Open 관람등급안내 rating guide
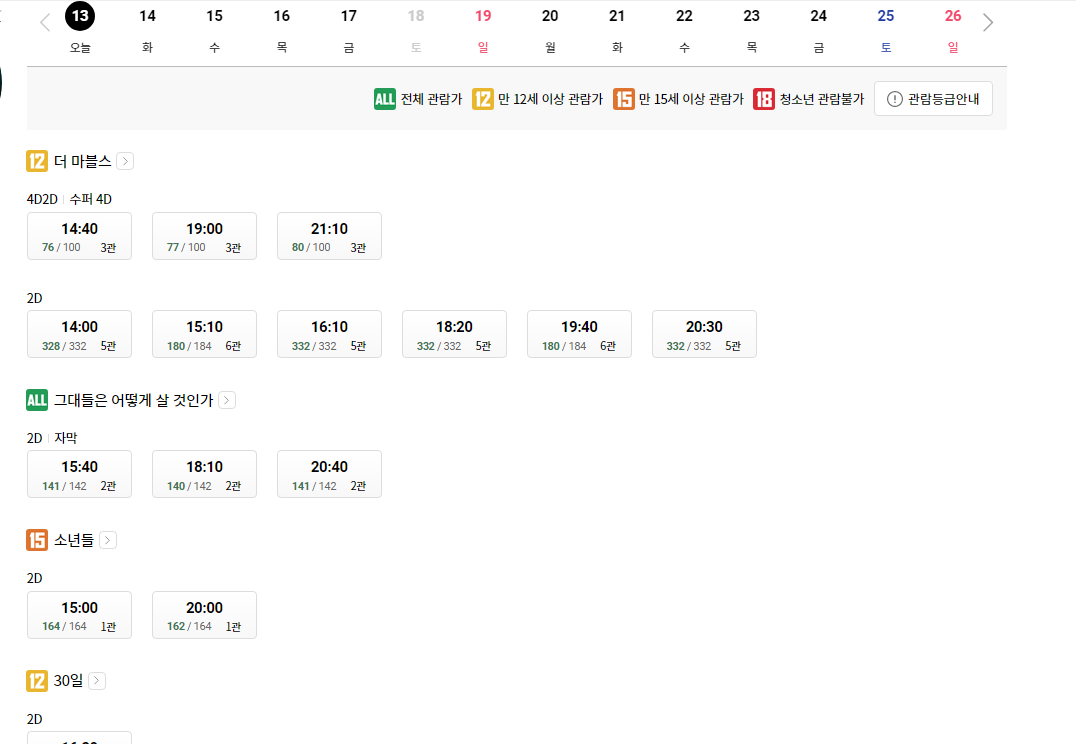The image size is (1076, 744). tap(933, 99)
